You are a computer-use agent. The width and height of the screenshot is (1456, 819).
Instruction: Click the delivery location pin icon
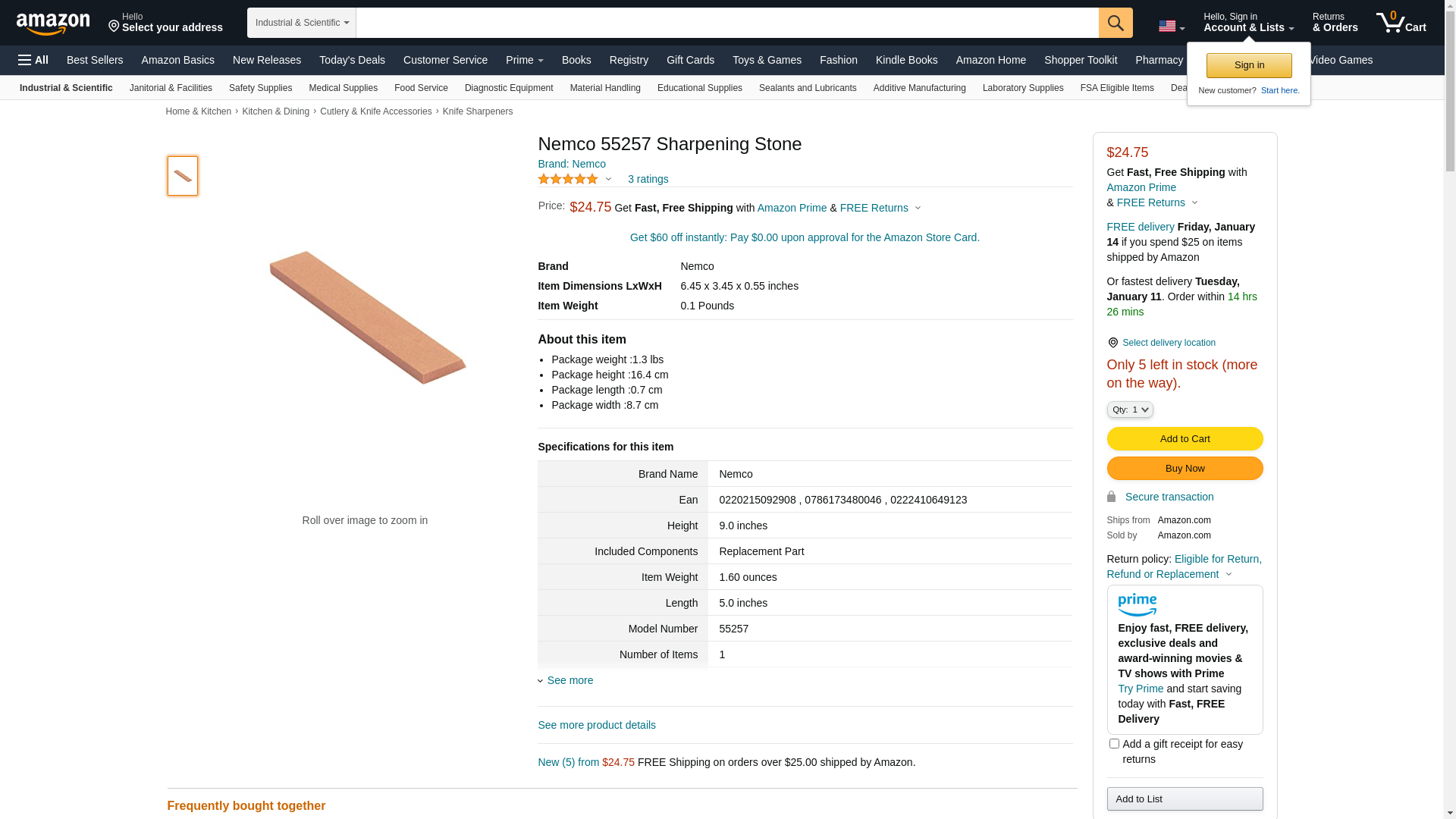[x=1112, y=343]
